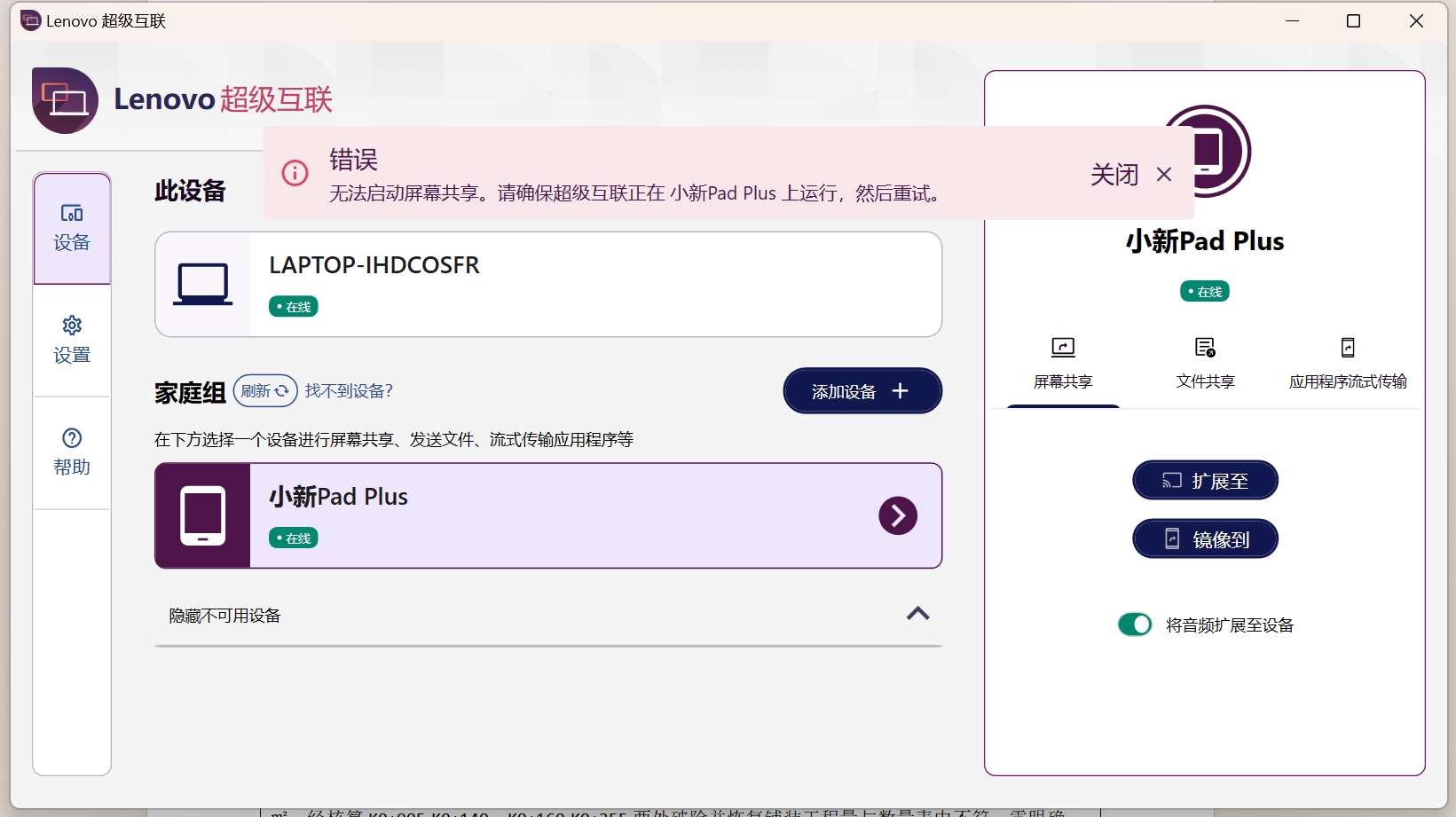Switch to the 屏幕共享 tab
This screenshot has height=817, width=1456.
tap(1063, 364)
